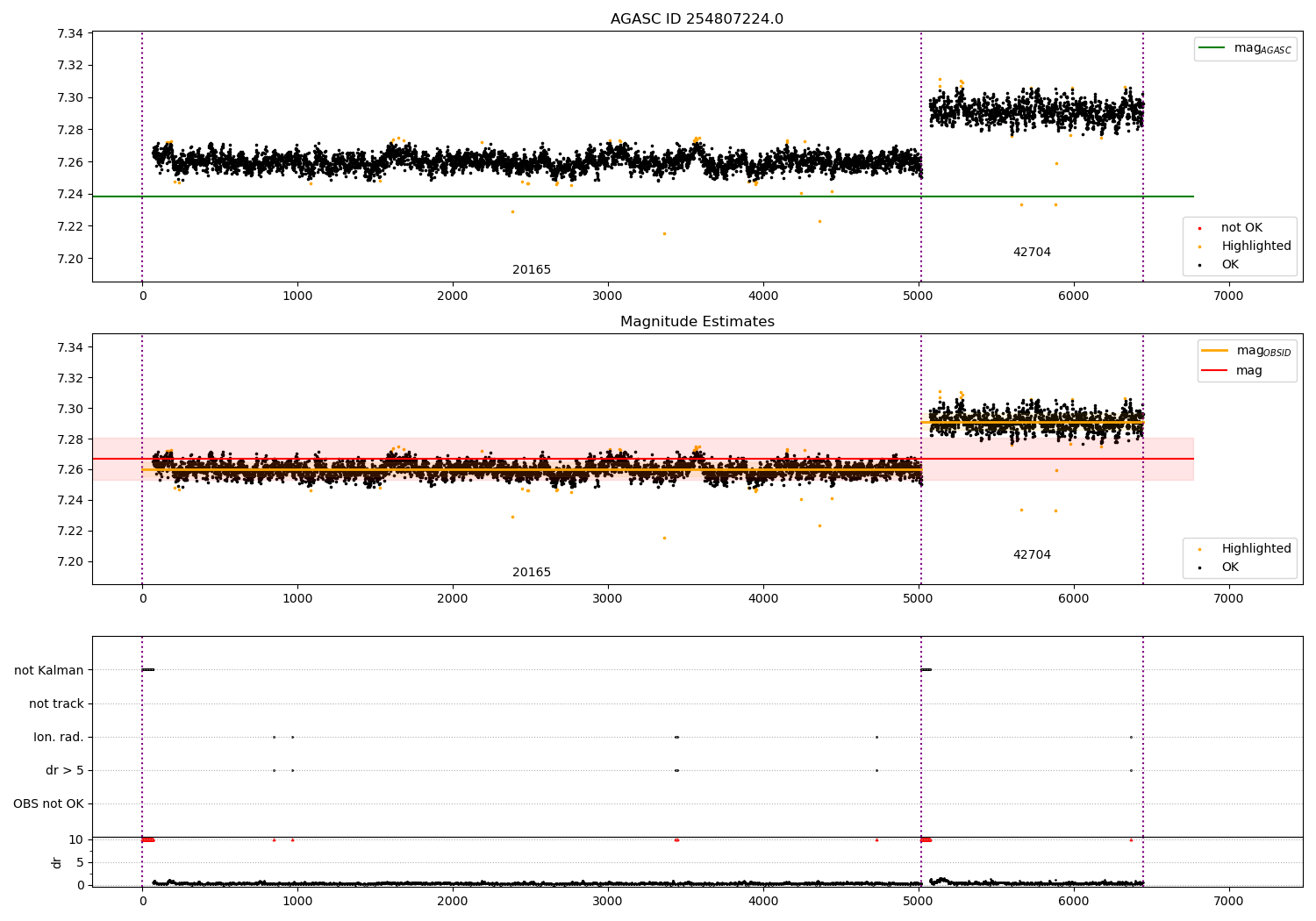Click the dr tick label 10
The height and width of the screenshot is (921, 1316).
click(76, 839)
